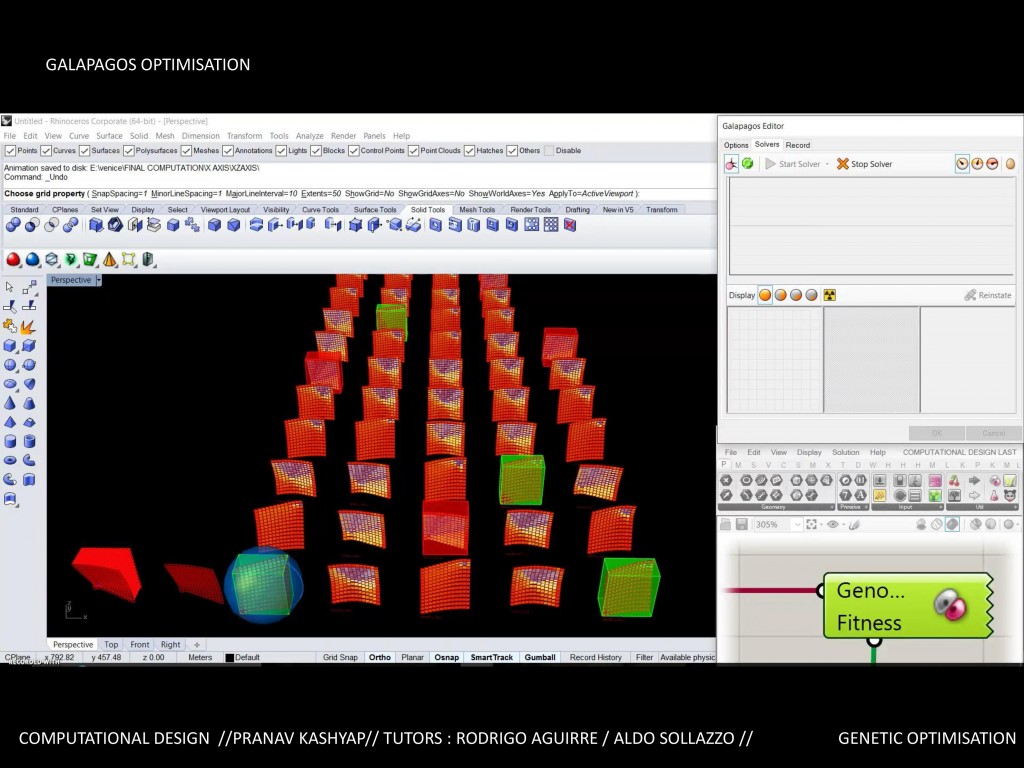Switch to the Options tab in Galapagos
The height and width of the screenshot is (768, 1024).
[x=736, y=145]
